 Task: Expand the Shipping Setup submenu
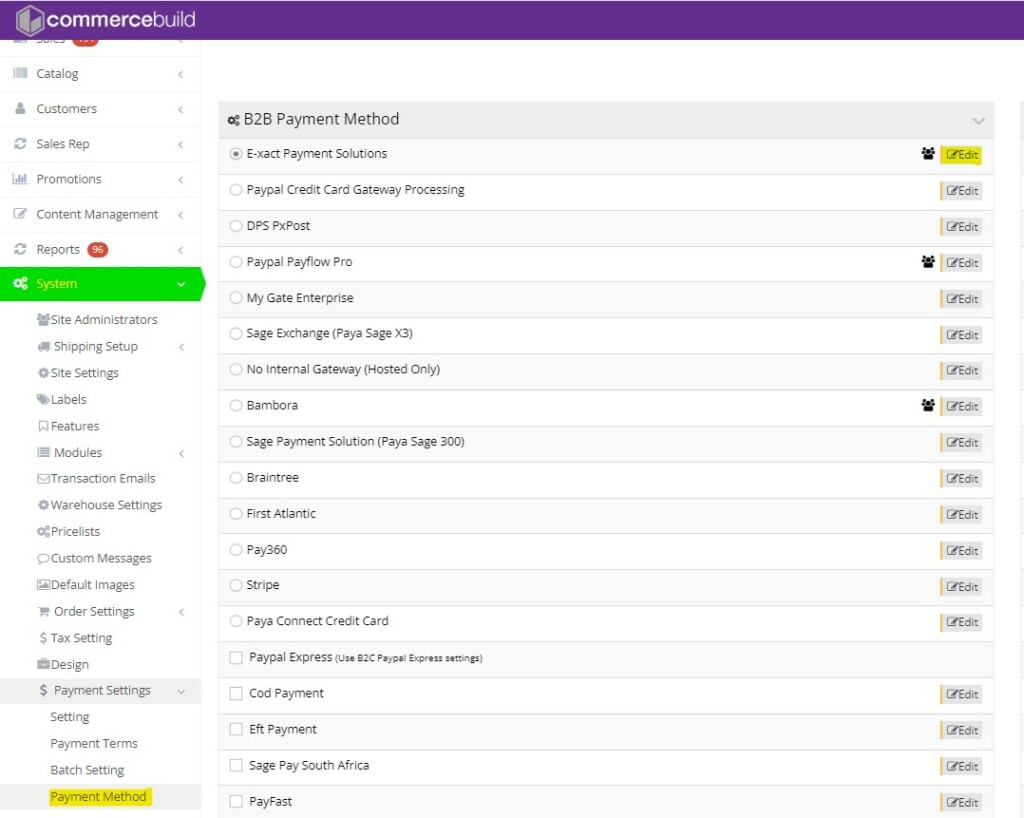click(x=181, y=347)
